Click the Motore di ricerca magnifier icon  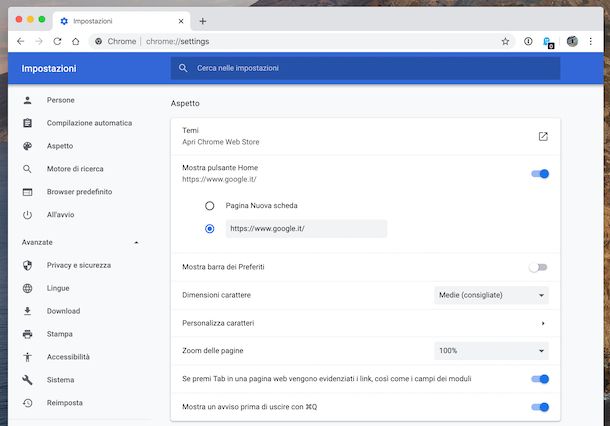pyautogui.click(x=27, y=169)
